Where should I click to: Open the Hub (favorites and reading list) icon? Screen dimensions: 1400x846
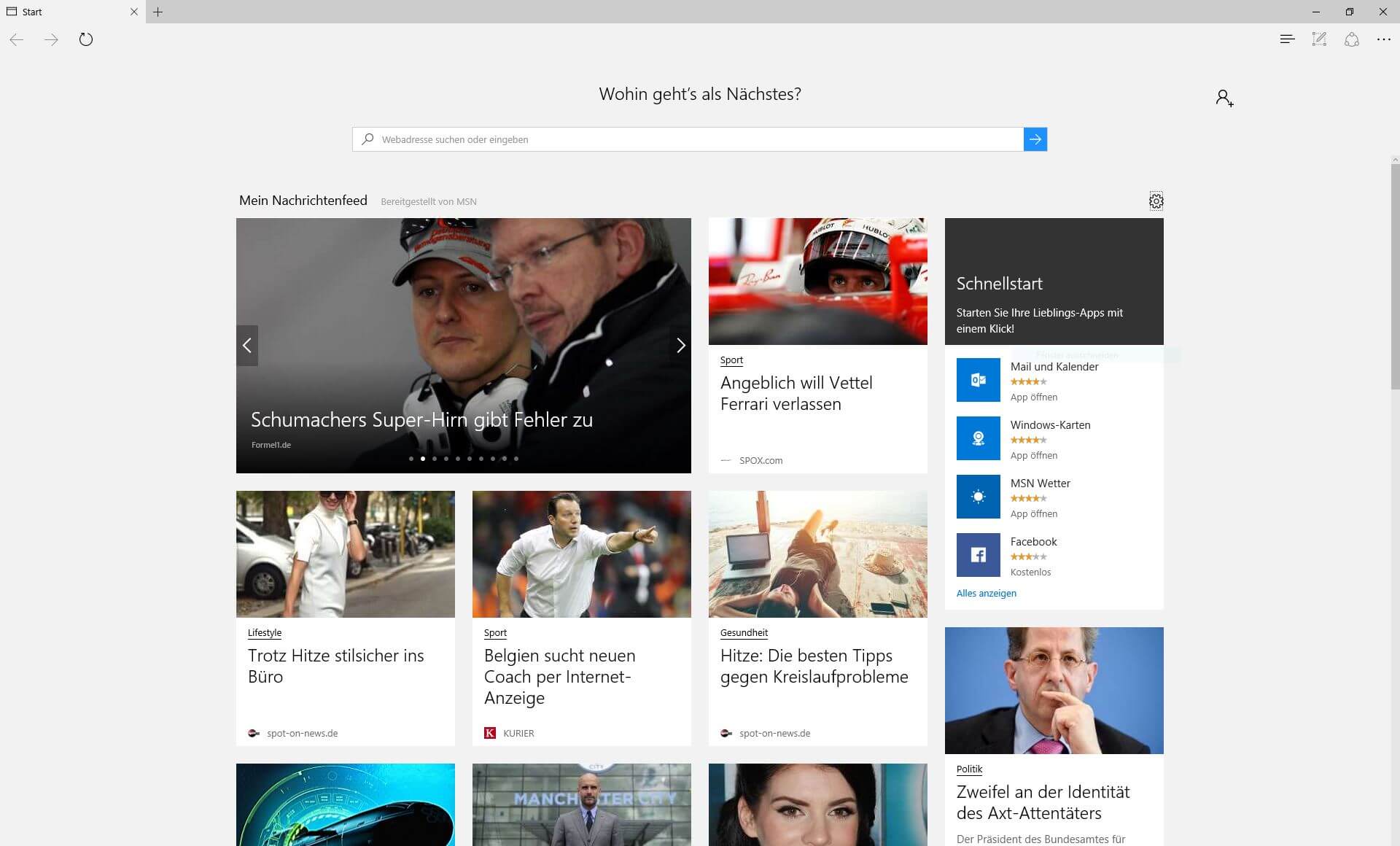[1287, 39]
